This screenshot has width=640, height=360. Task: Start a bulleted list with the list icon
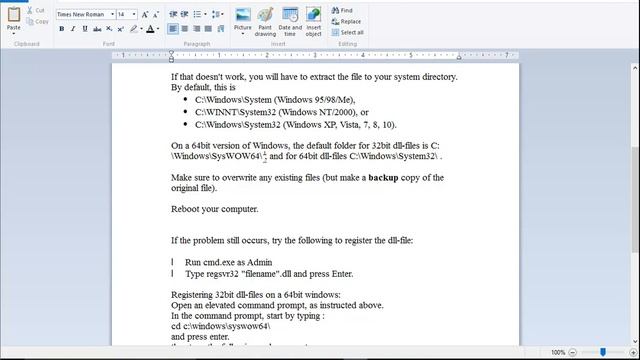click(x=197, y=14)
